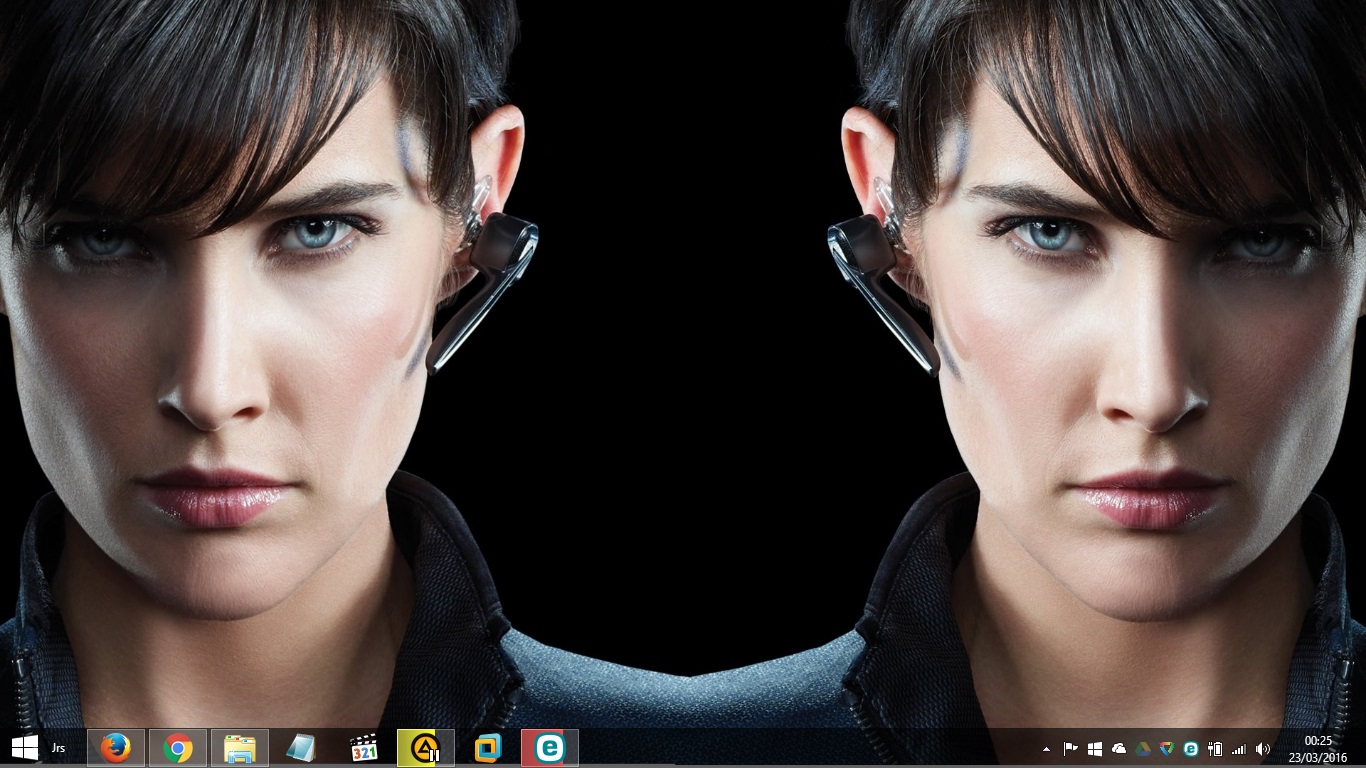Open File Explorer from the taskbar

tap(240, 748)
